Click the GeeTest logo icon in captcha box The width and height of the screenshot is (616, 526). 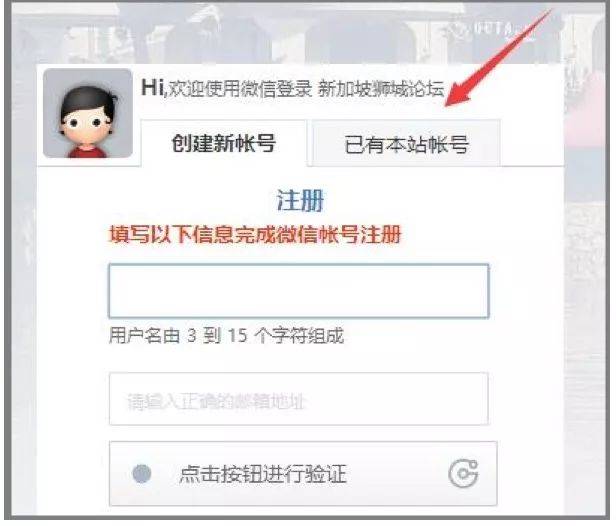click(x=464, y=473)
